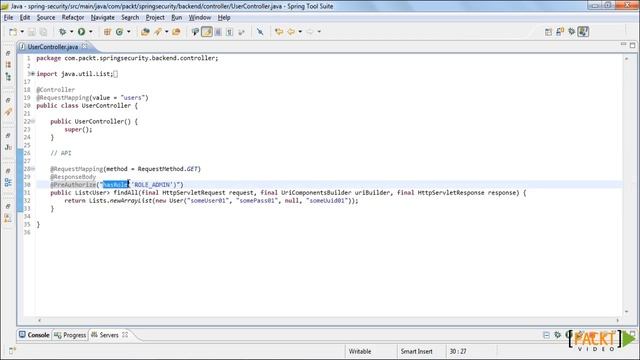The width and height of the screenshot is (640, 360).
Task: Collapse the UserController constructor fold
Action: point(33,121)
